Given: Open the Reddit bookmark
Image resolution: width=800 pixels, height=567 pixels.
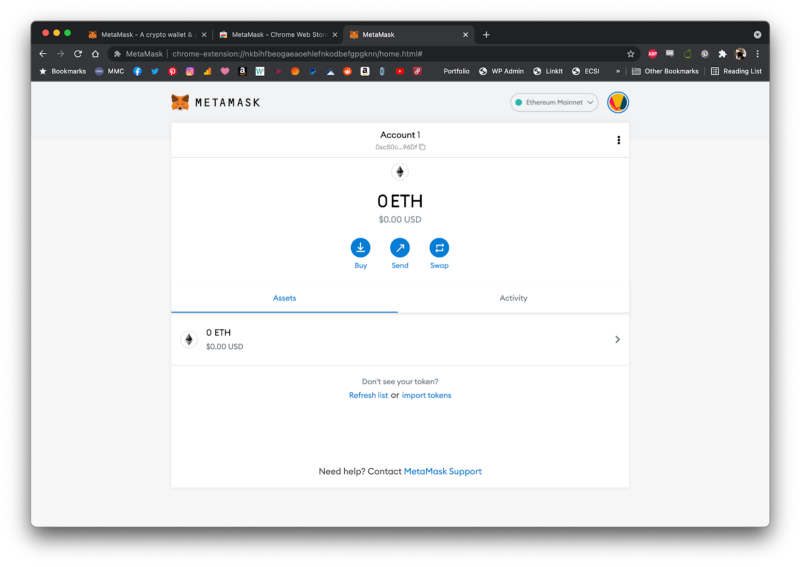Looking at the screenshot, I should (347, 71).
